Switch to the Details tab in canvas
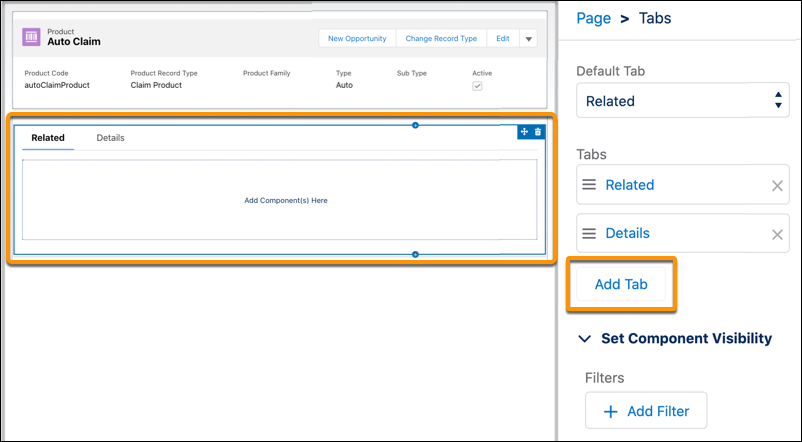 [110, 138]
